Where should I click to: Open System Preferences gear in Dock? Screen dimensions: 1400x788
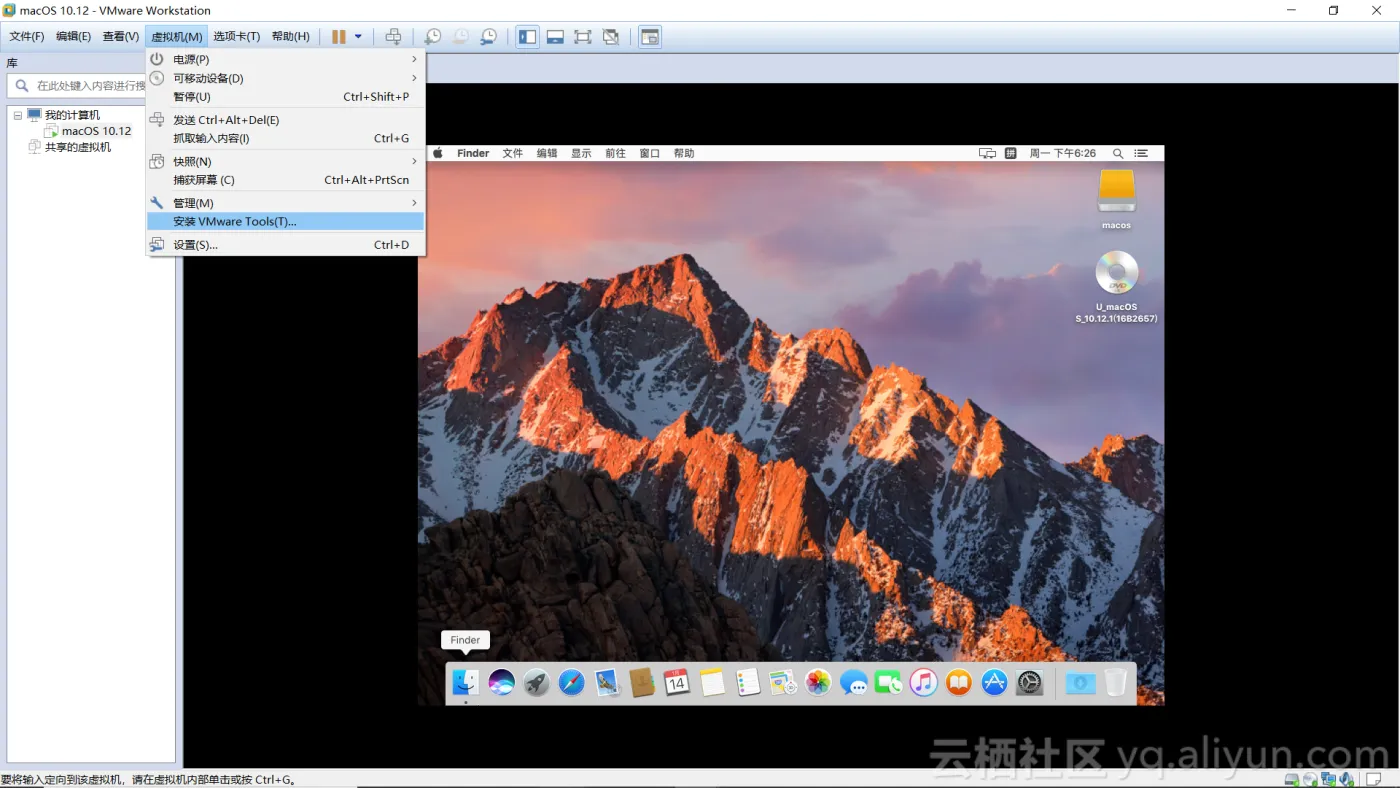[1029, 683]
